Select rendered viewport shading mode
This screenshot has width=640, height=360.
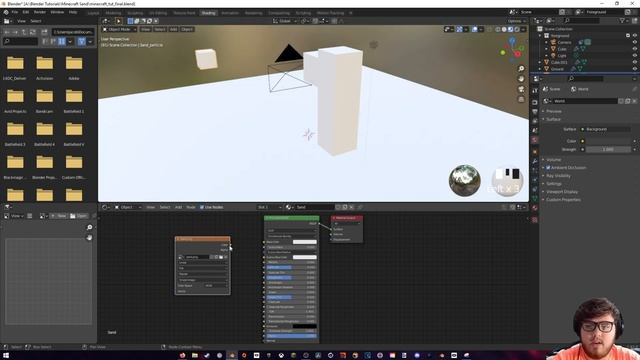517,29
